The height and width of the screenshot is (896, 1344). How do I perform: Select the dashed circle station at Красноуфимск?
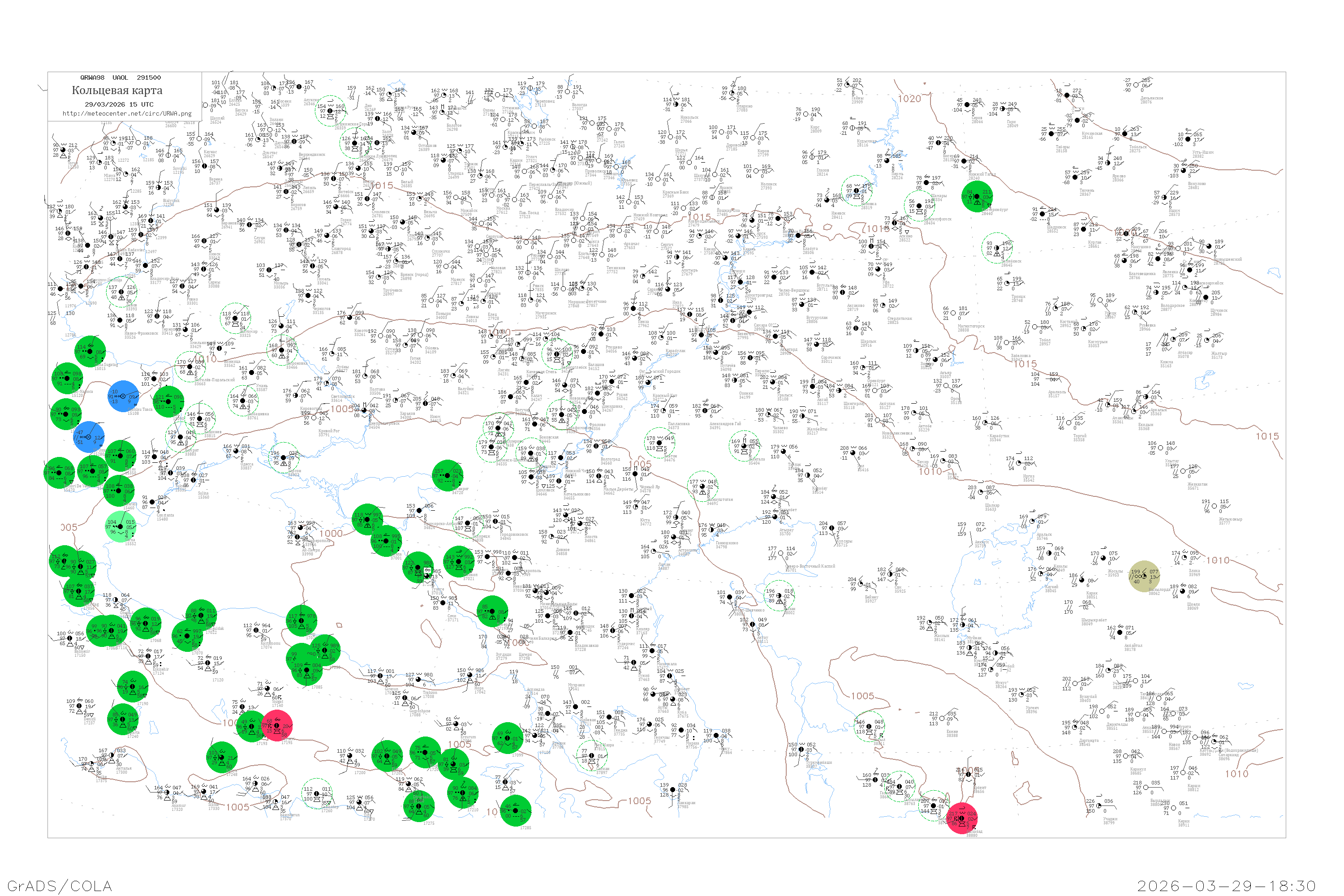click(x=919, y=206)
